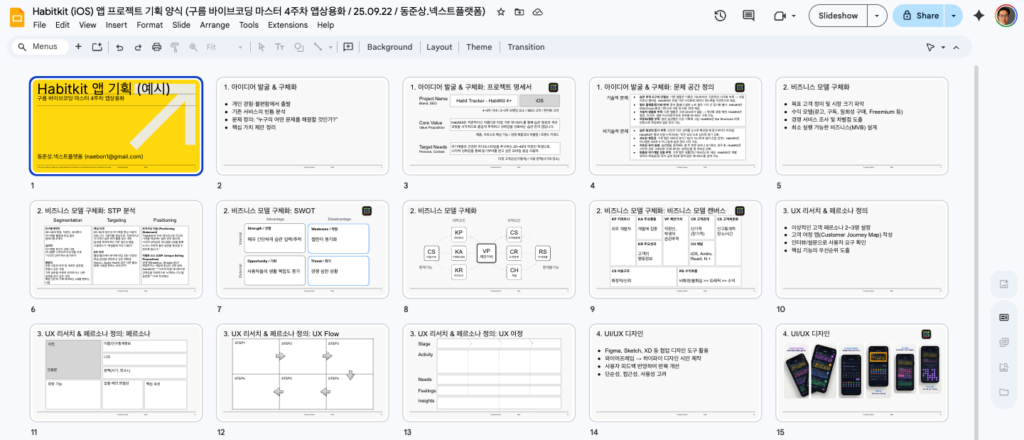Open the comments panel icon

(750, 16)
